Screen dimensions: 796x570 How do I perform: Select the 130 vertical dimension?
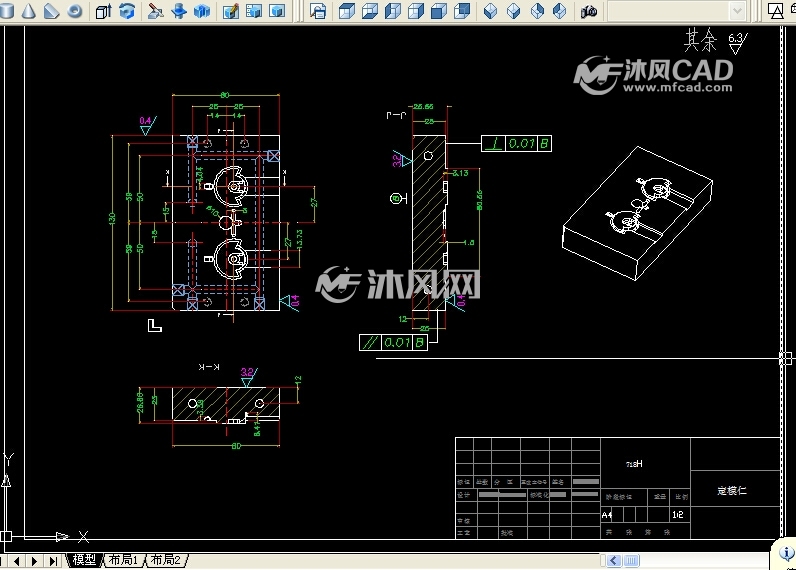[112, 219]
